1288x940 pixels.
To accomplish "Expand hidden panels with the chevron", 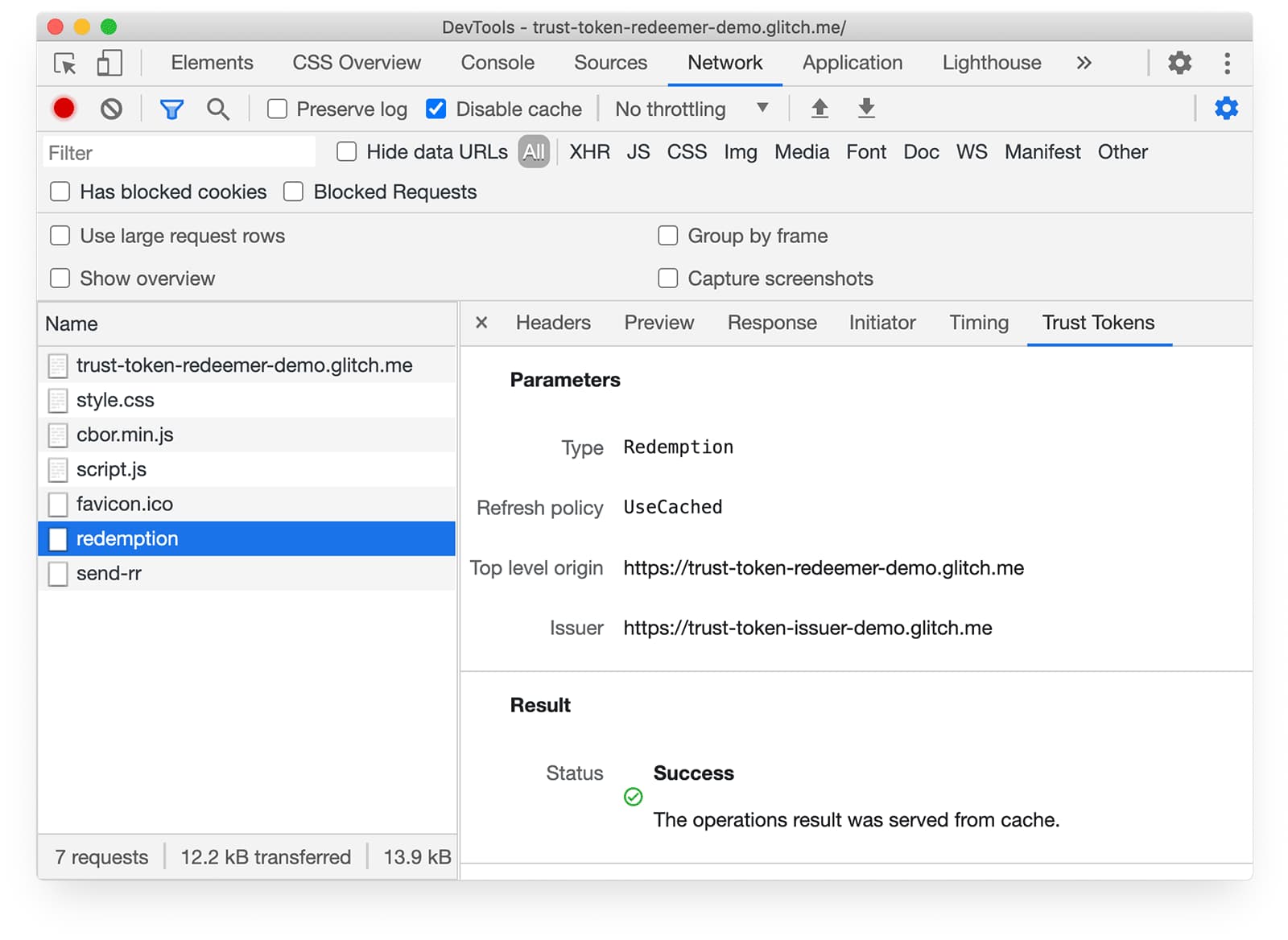I will [x=1084, y=63].
